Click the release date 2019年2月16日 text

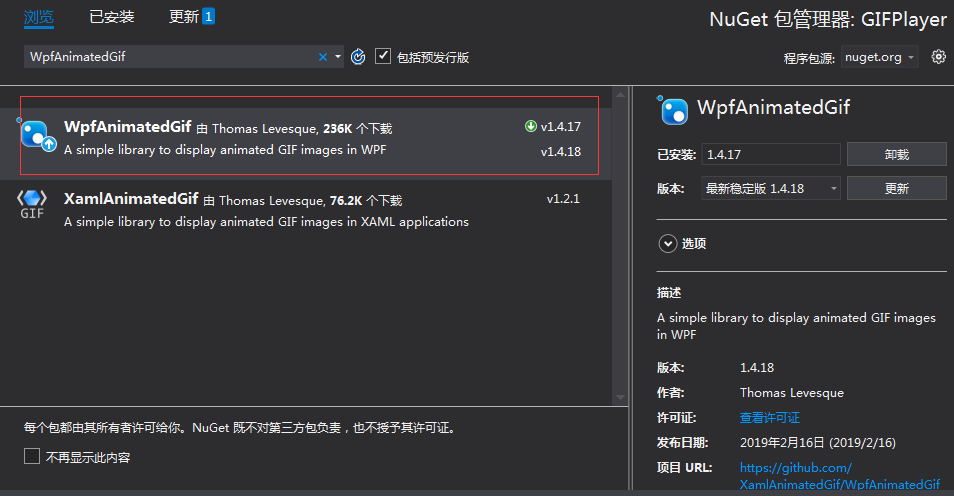pyautogui.click(x=818, y=443)
